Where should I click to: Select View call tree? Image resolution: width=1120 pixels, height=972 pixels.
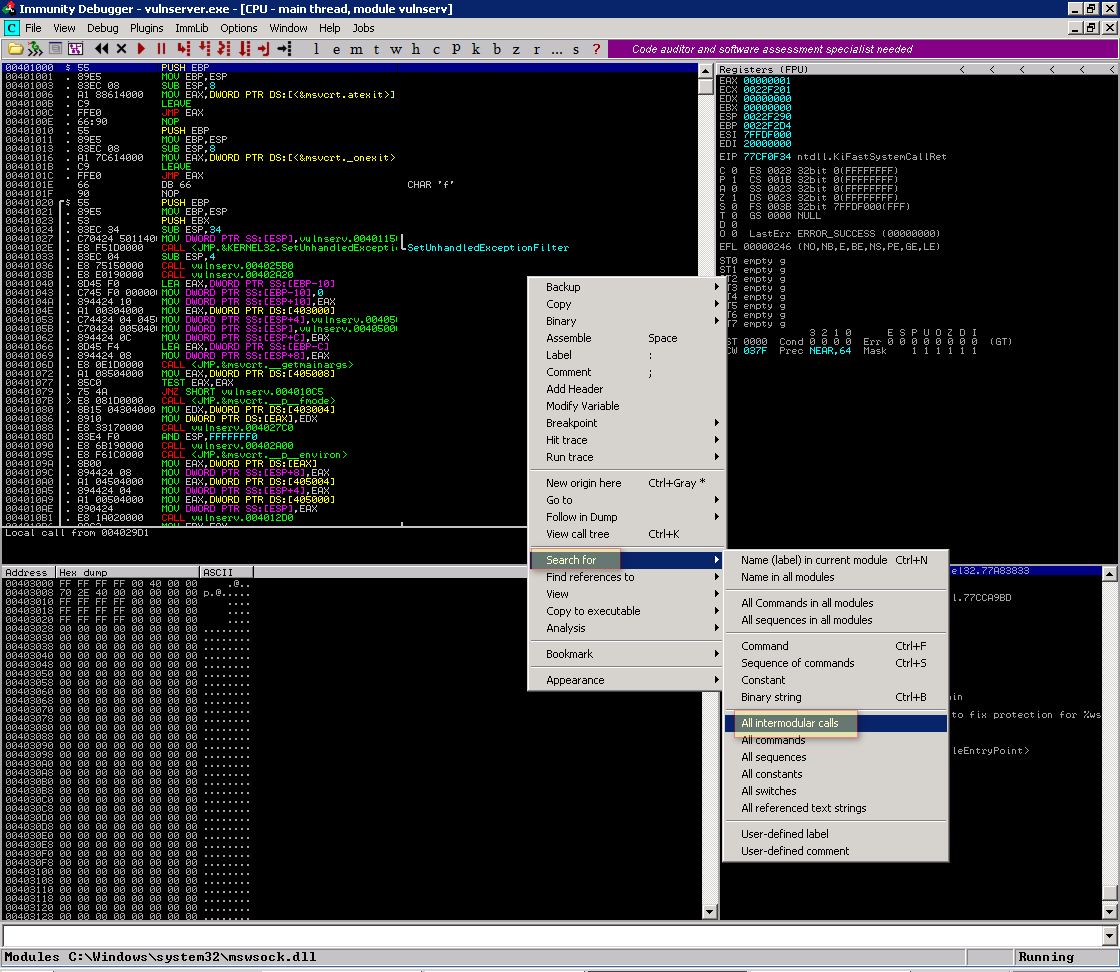[626, 534]
